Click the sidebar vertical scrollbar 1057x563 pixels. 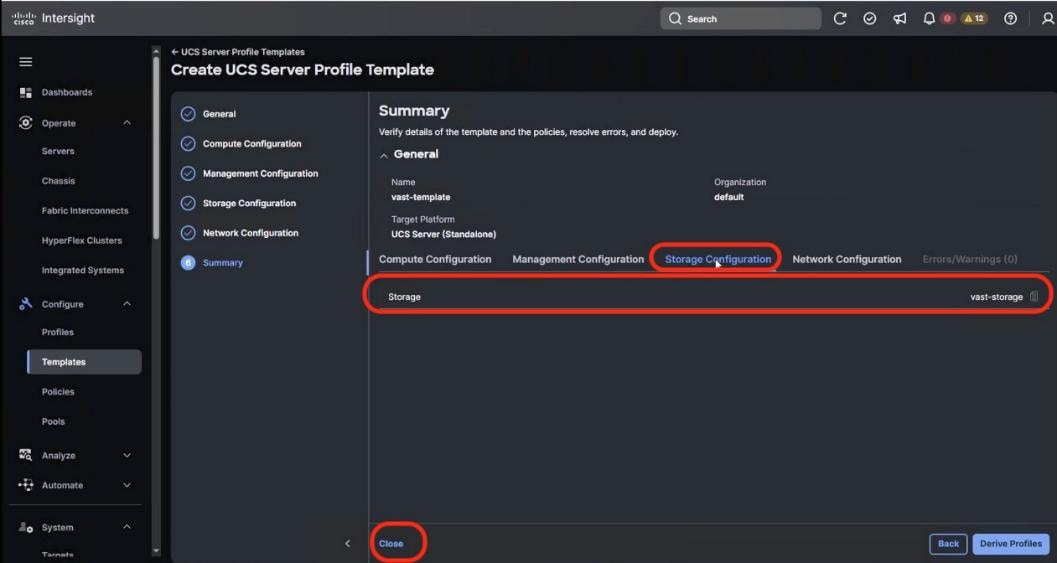click(x=156, y=148)
